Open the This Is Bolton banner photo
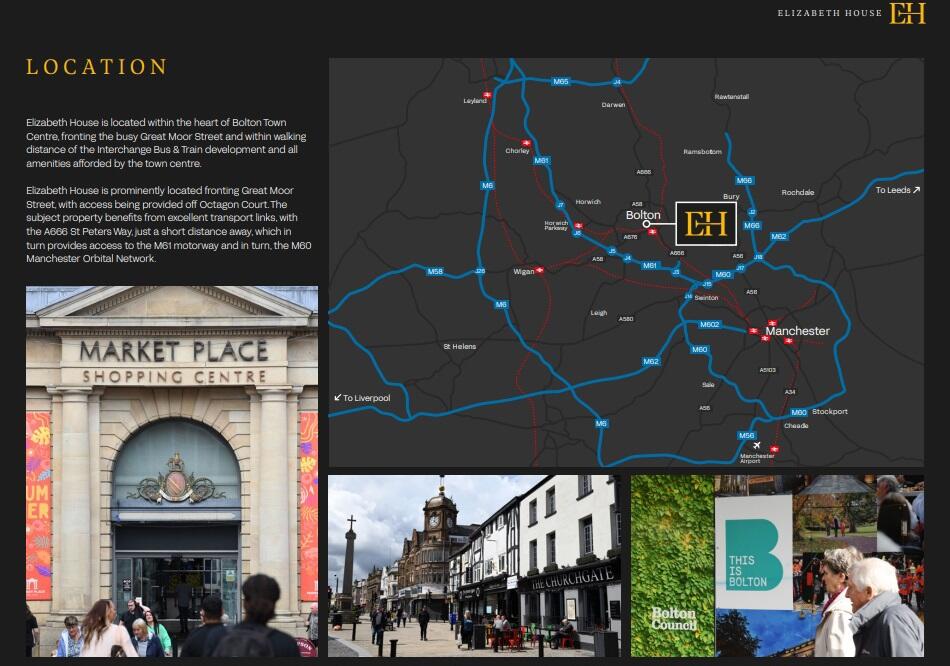This screenshot has width=950, height=666. [x=777, y=565]
